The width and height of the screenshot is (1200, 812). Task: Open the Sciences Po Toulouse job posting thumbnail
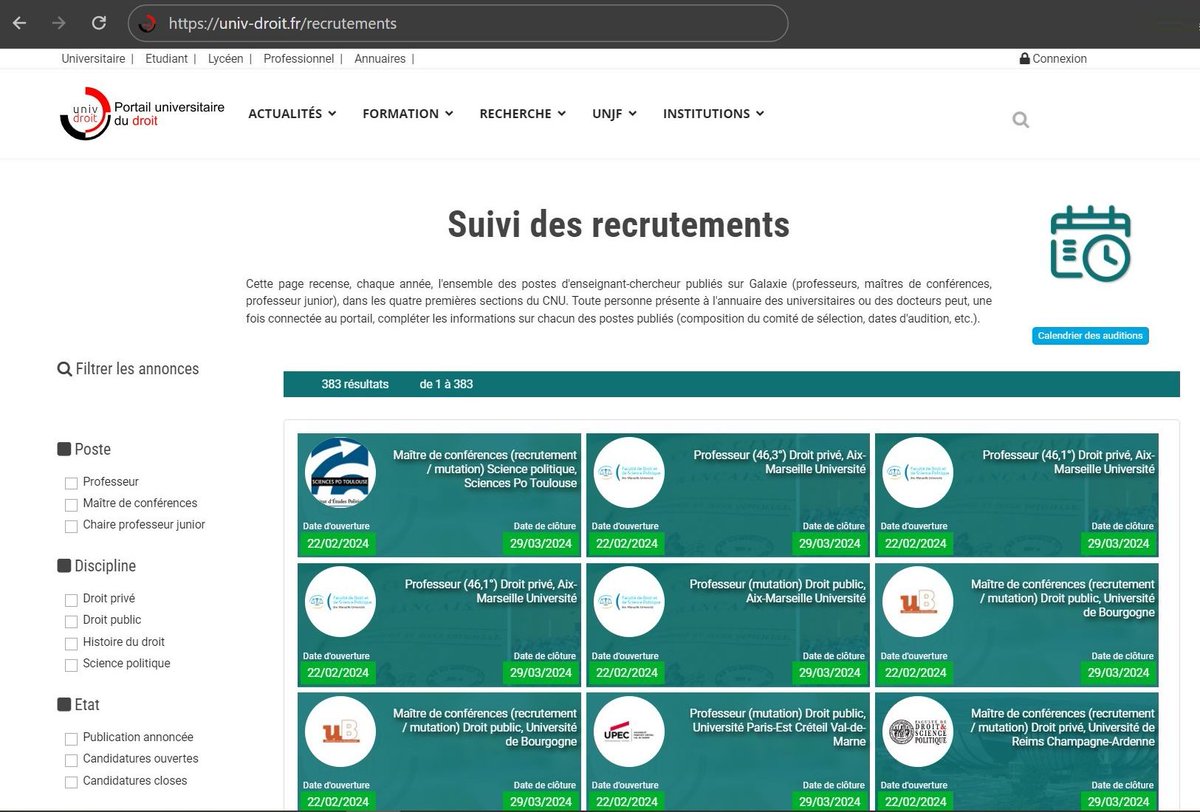click(340, 472)
